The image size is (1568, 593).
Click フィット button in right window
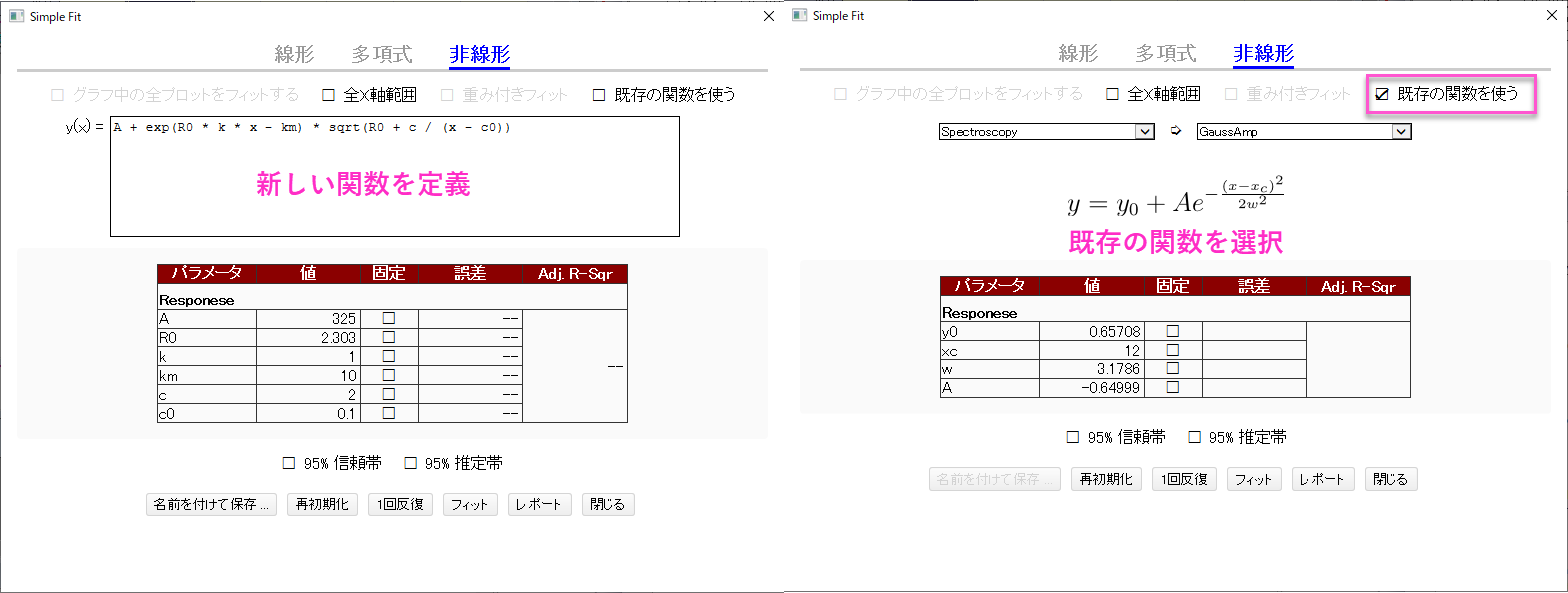(x=1253, y=479)
